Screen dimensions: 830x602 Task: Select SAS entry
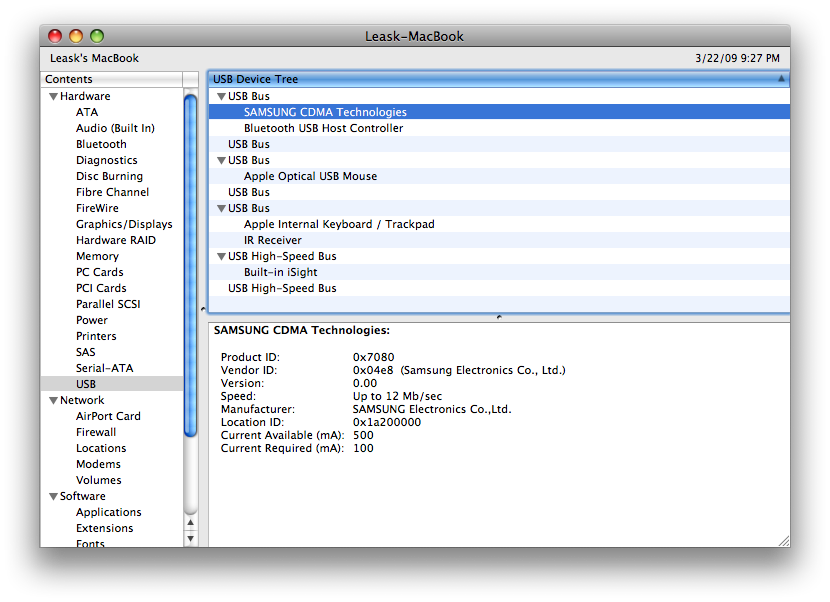(x=85, y=352)
